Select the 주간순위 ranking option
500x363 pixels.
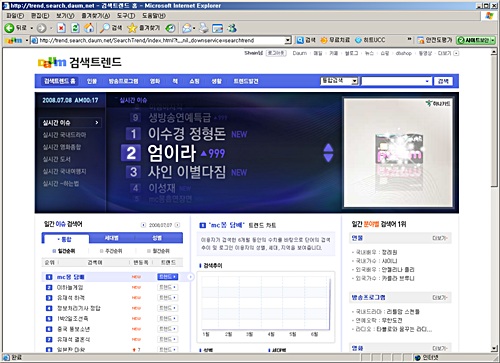(111, 251)
